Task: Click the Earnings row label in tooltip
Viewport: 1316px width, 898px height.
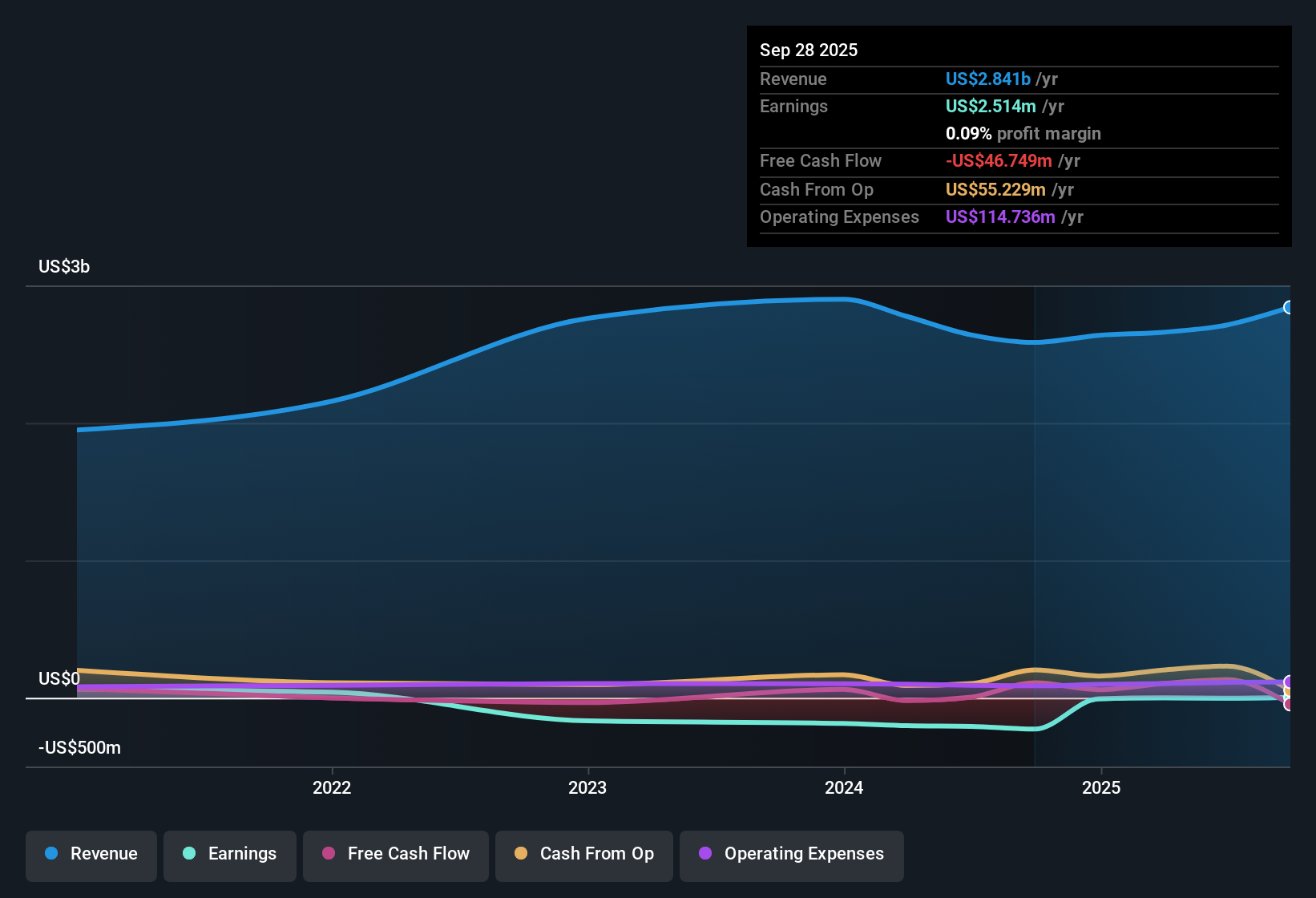Action: pyautogui.click(x=793, y=106)
